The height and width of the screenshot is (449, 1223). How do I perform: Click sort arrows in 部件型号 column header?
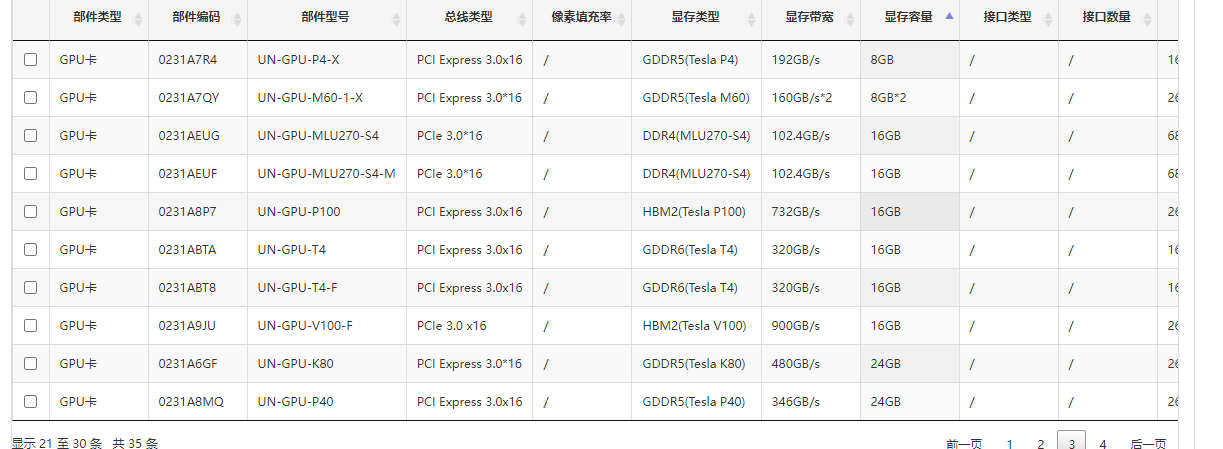click(x=396, y=19)
